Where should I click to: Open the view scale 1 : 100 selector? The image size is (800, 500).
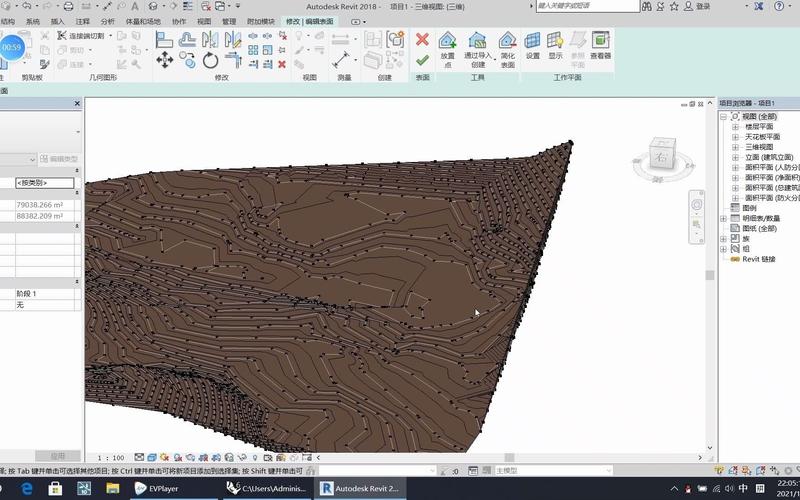click(x=111, y=458)
